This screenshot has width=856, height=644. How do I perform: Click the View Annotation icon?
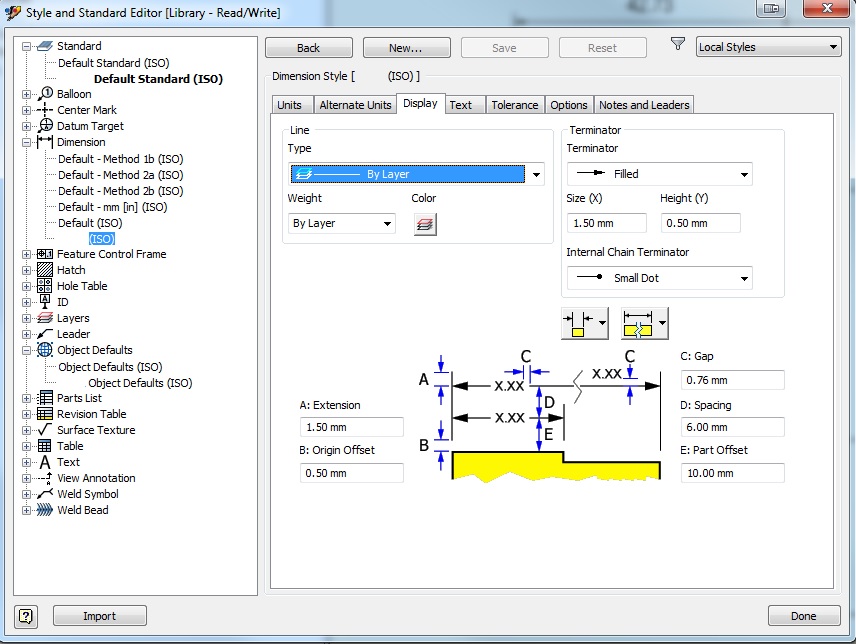coord(45,478)
